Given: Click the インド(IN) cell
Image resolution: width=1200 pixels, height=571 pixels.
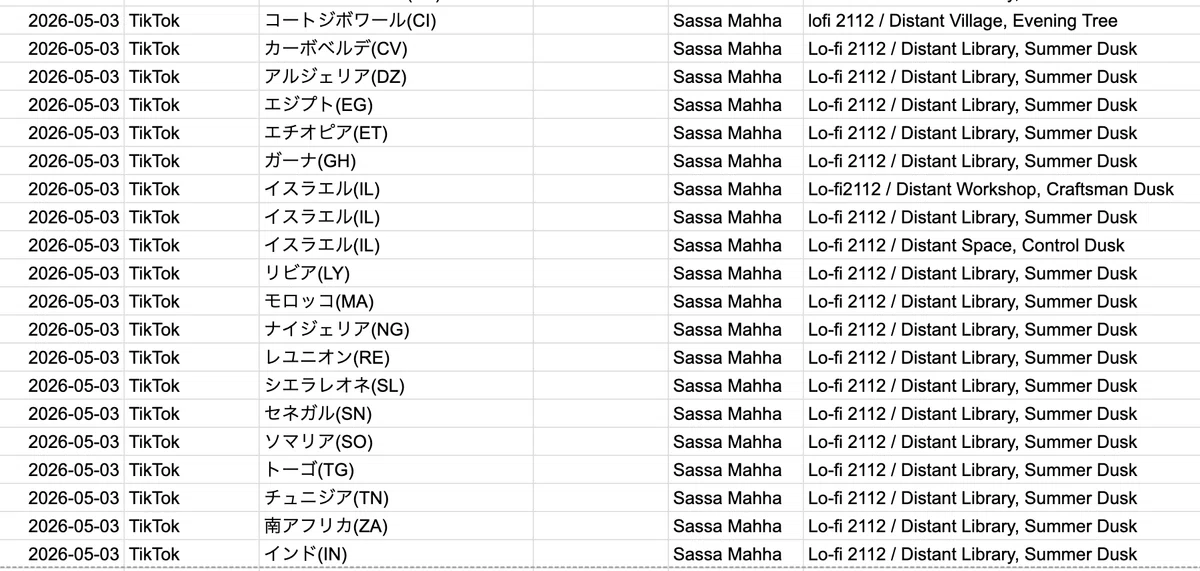Looking at the screenshot, I should tap(396, 553).
